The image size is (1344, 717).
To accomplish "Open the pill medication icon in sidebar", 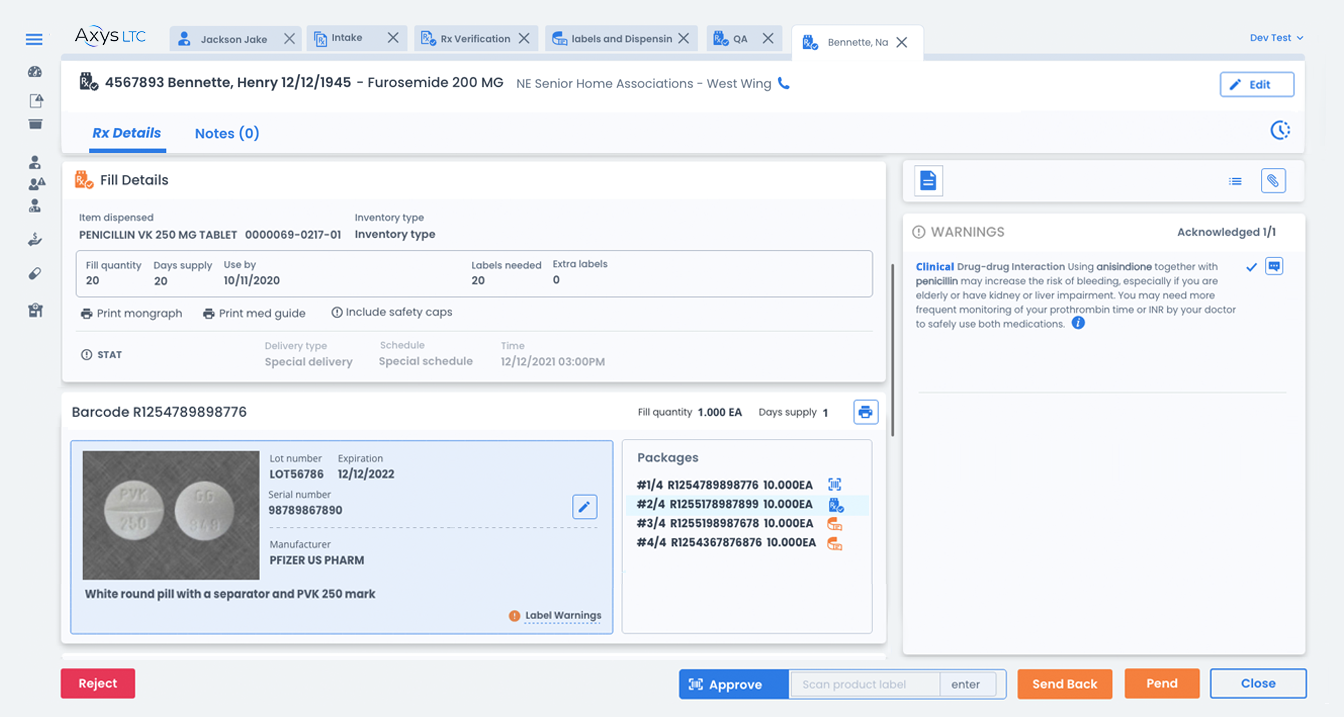I will (35, 273).
